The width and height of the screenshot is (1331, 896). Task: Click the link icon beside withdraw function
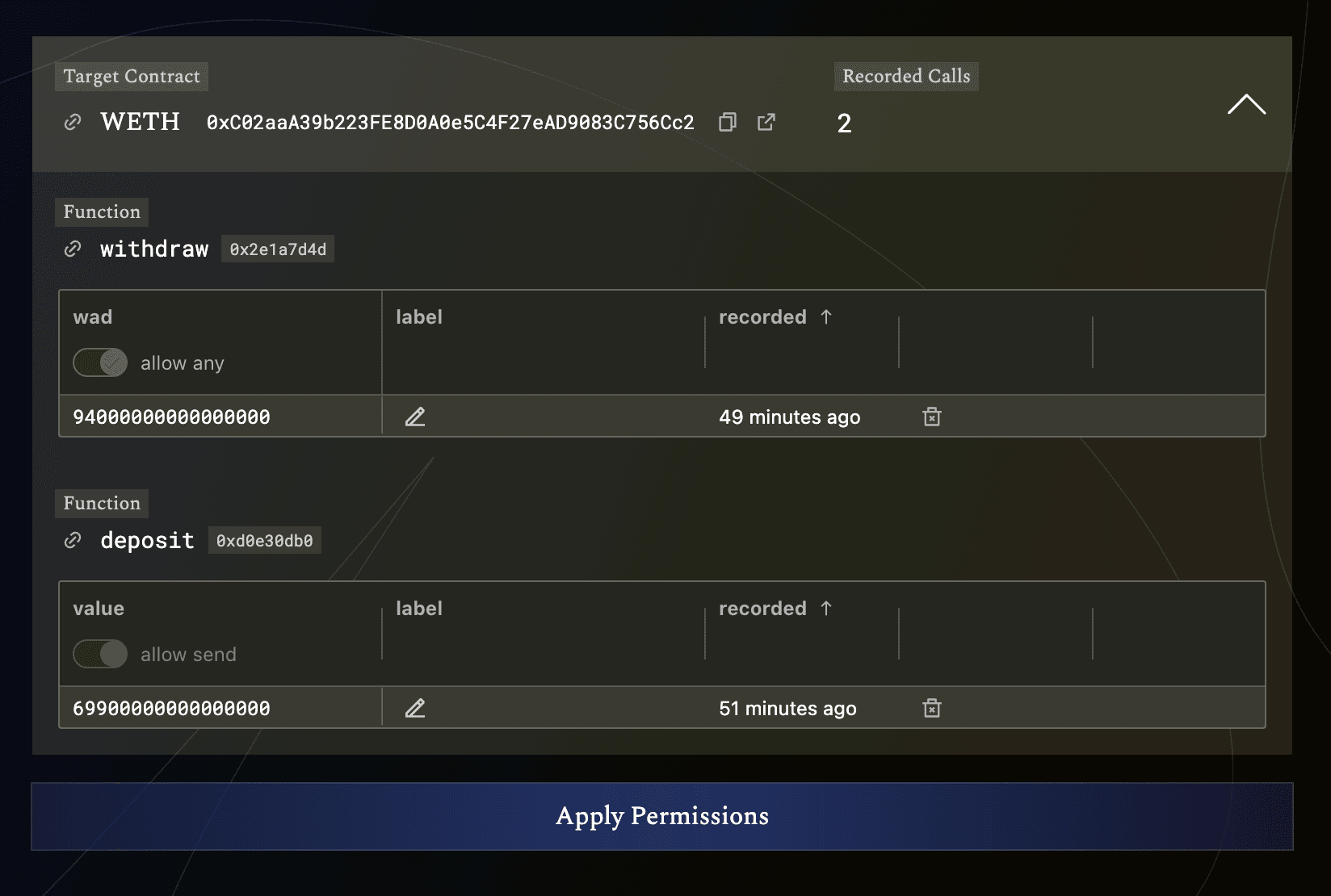(x=72, y=249)
